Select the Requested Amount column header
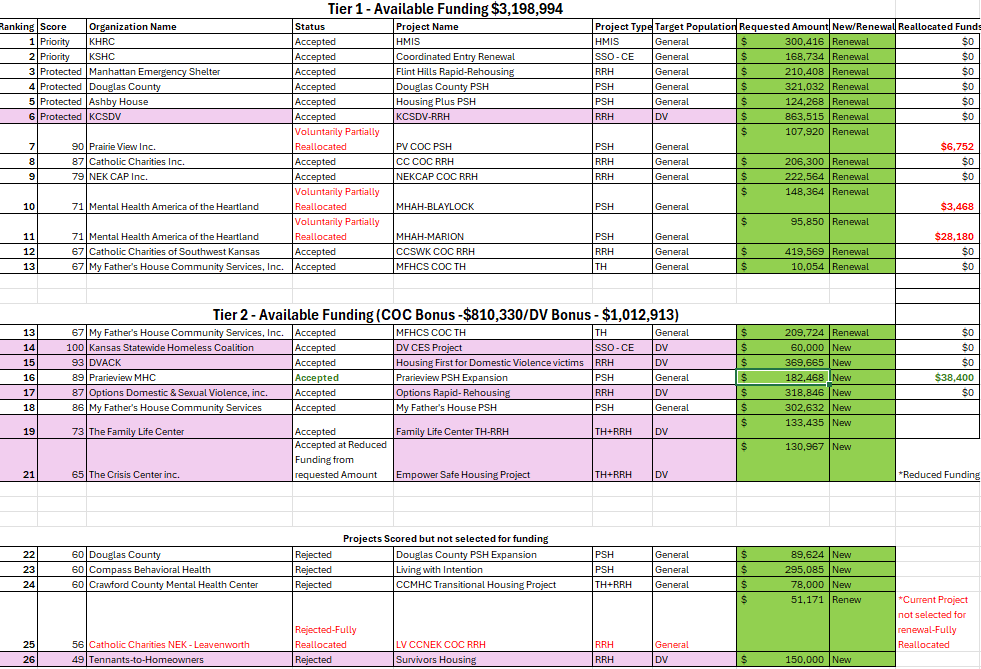The image size is (981, 669). [783, 27]
